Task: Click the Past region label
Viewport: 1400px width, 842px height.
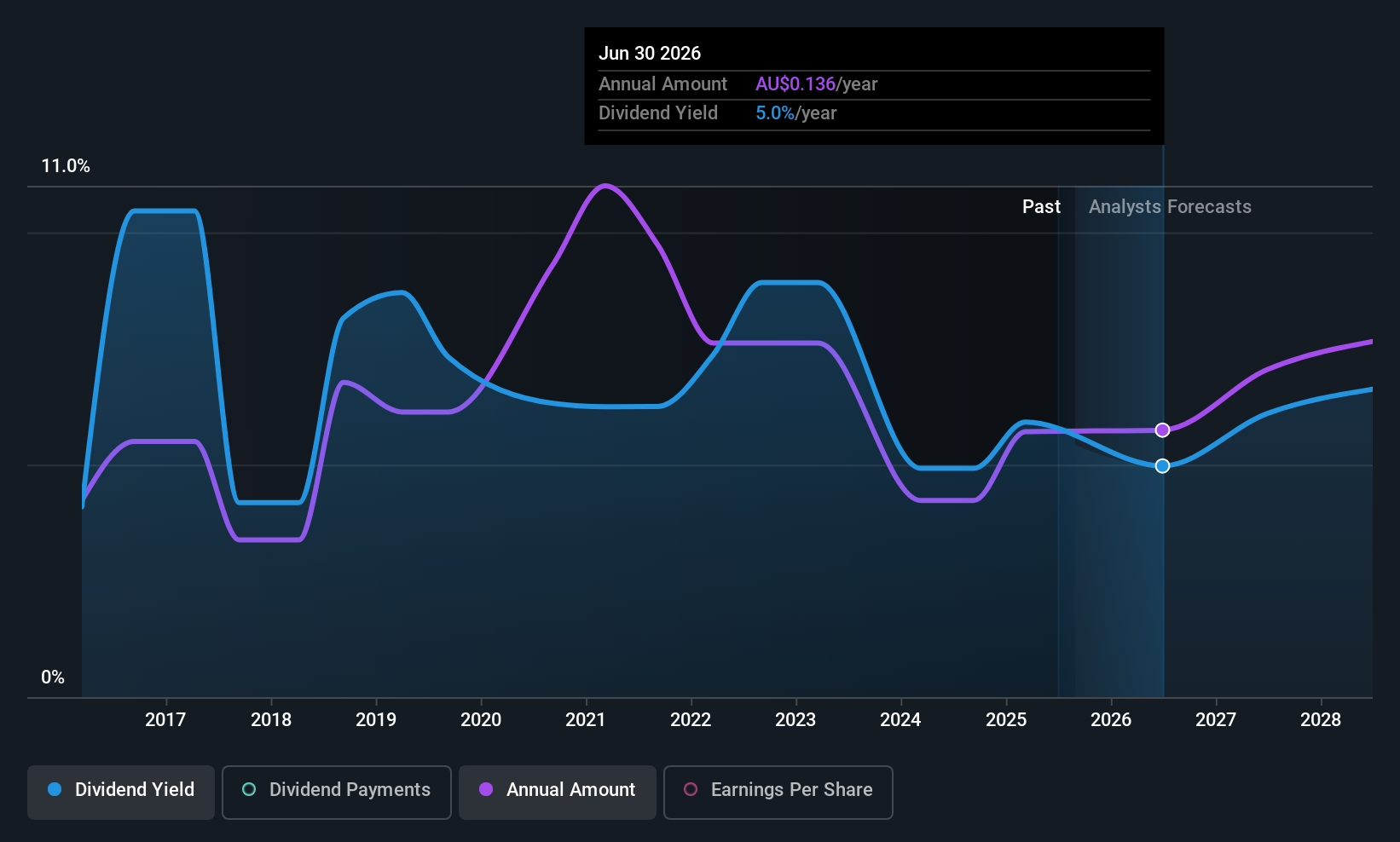Action: coord(1041,207)
